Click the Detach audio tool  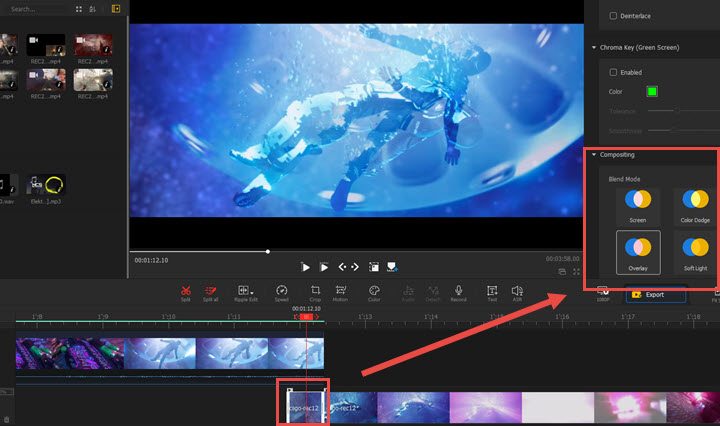433,290
